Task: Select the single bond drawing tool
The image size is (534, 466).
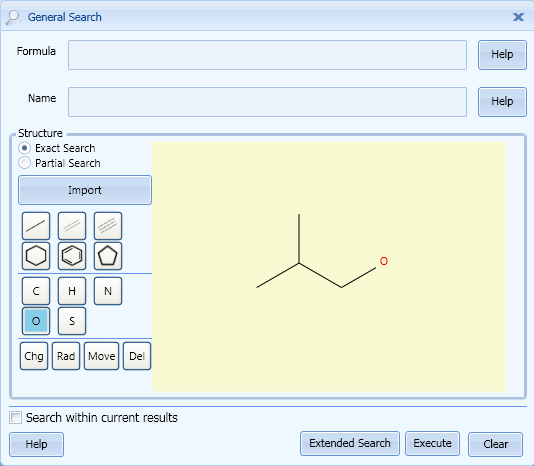Action: click(x=36, y=226)
